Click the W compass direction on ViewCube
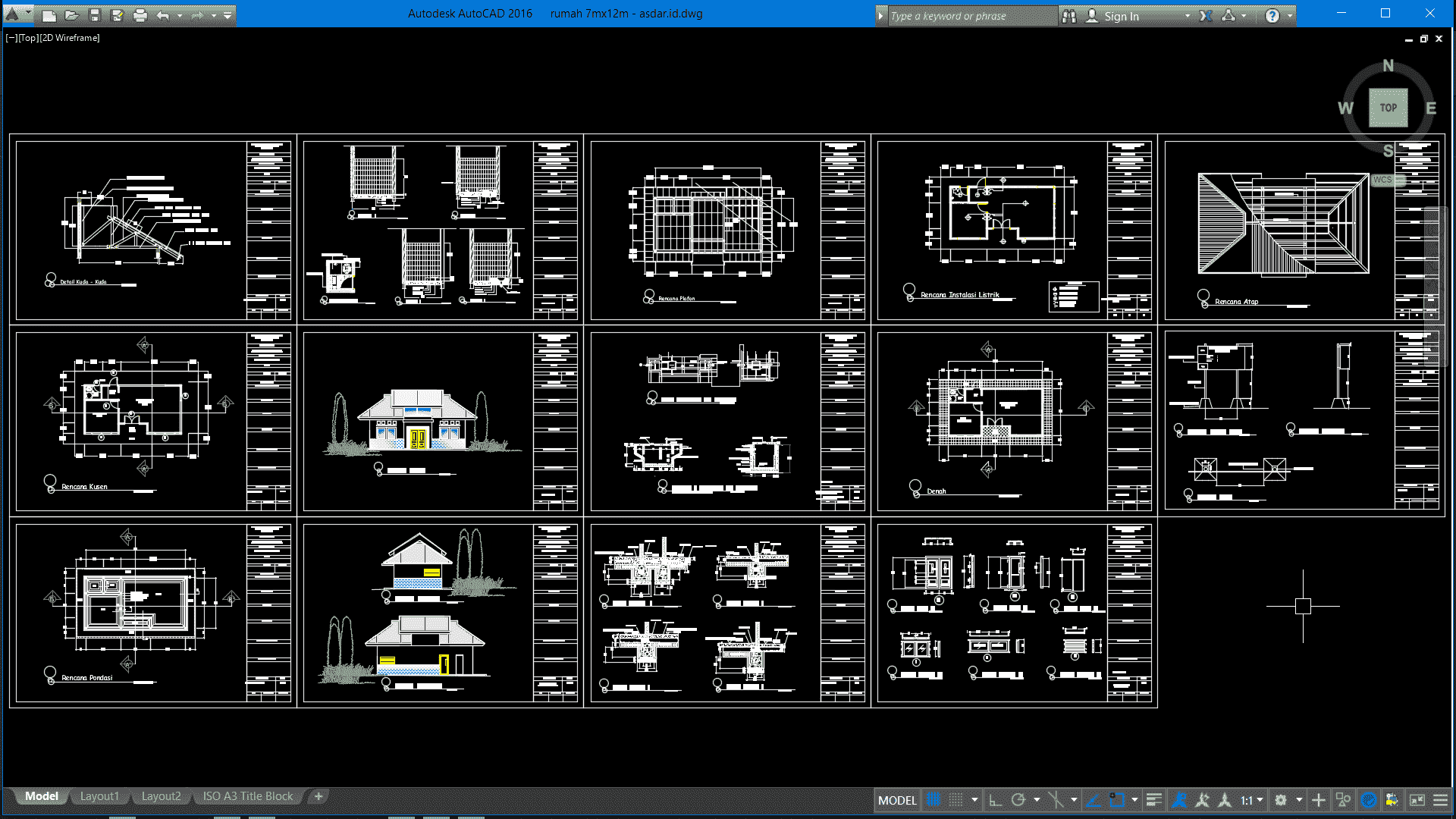 coord(1345,108)
